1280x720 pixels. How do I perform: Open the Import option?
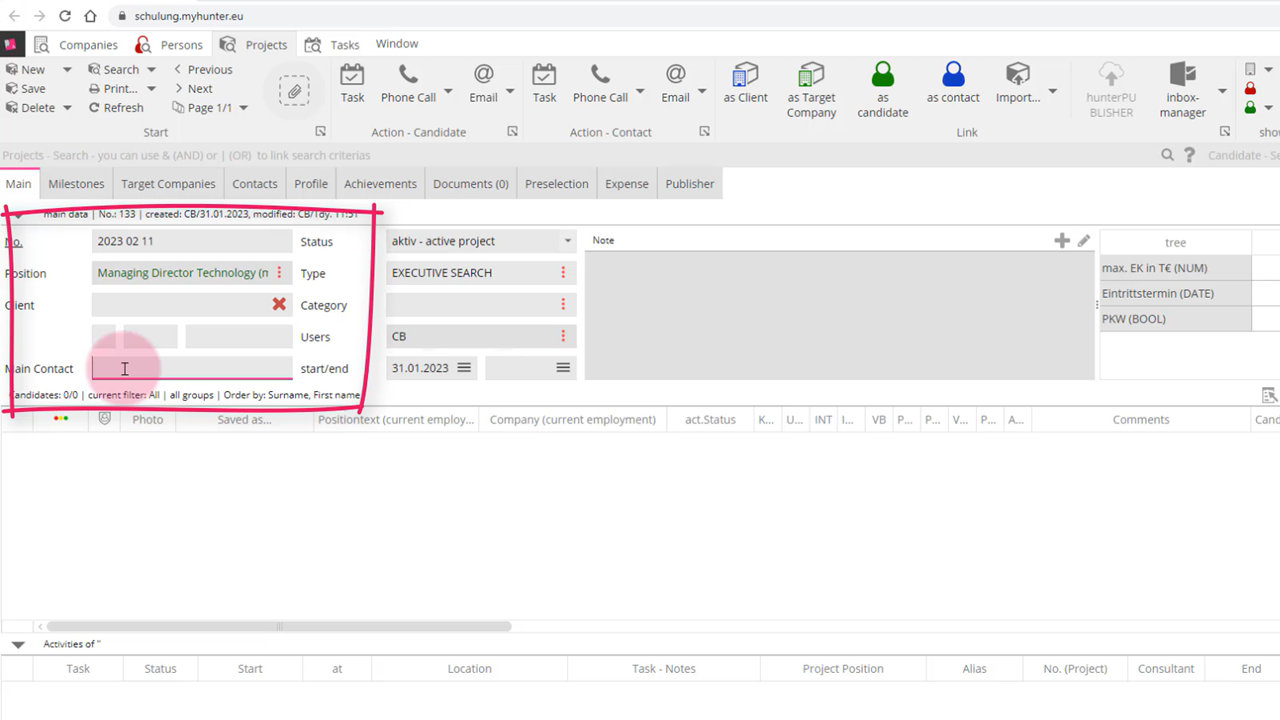[1018, 83]
